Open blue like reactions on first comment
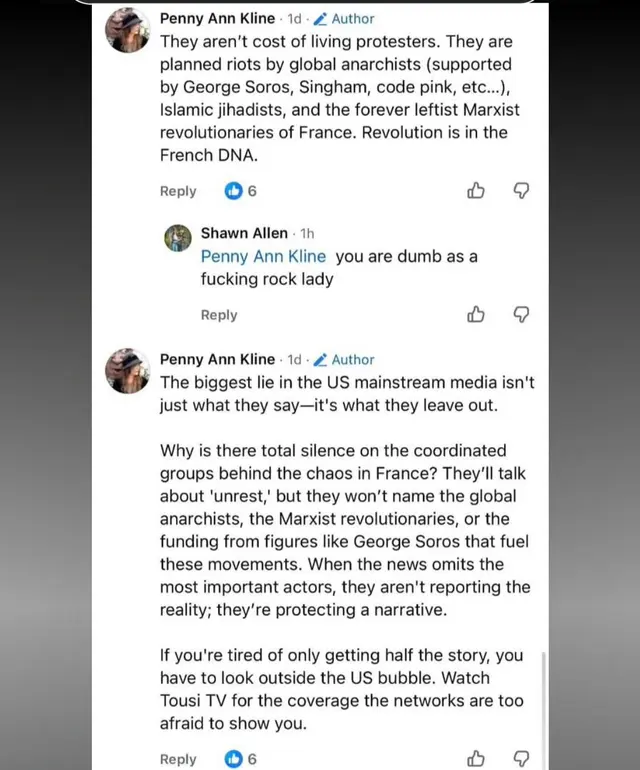640x770 pixels. click(241, 191)
